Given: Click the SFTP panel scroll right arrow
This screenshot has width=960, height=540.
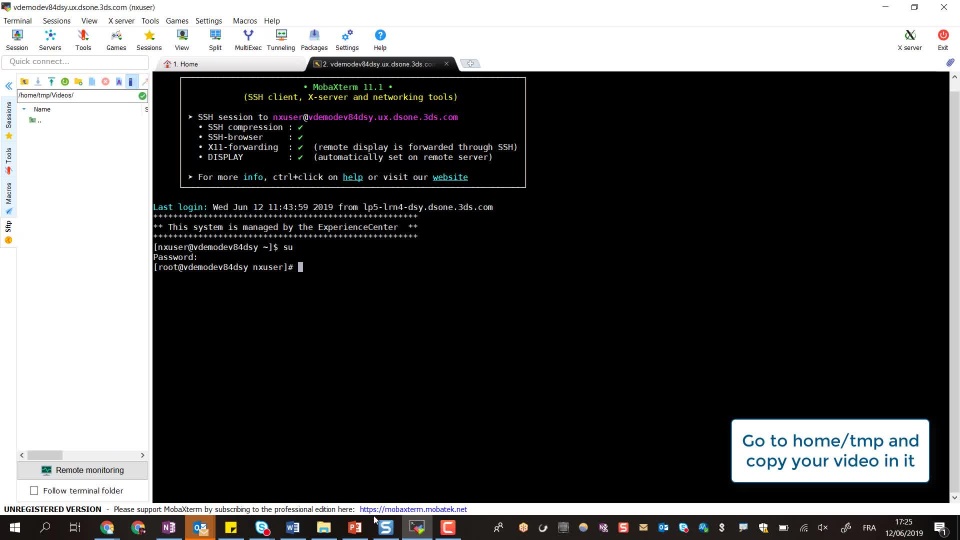Looking at the screenshot, I should (x=143, y=456).
